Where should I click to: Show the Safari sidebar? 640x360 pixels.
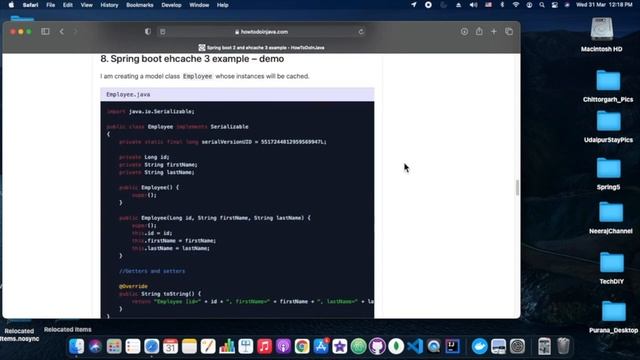pyautogui.click(x=45, y=31)
